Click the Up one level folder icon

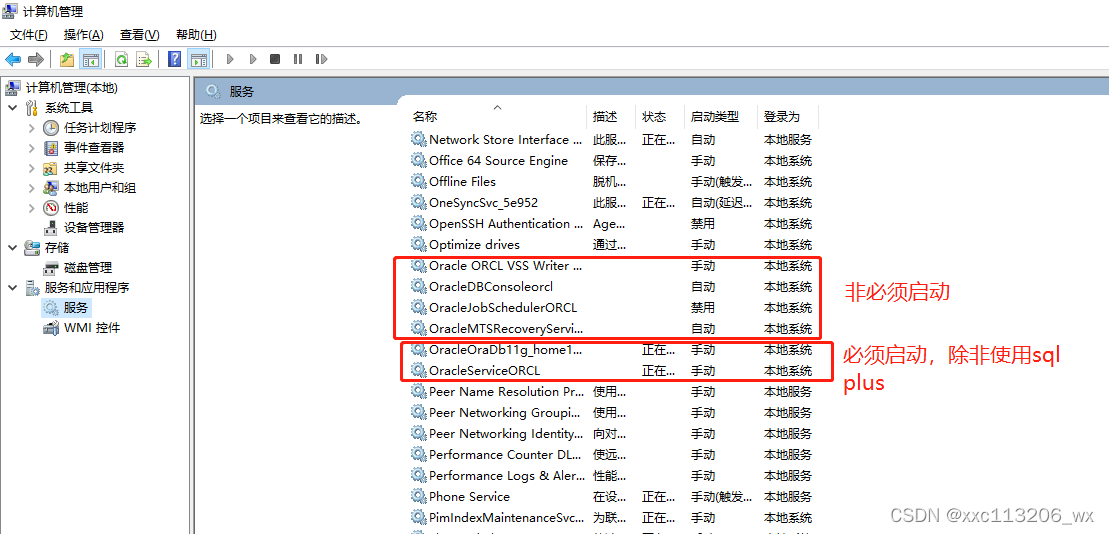point(67,59)
